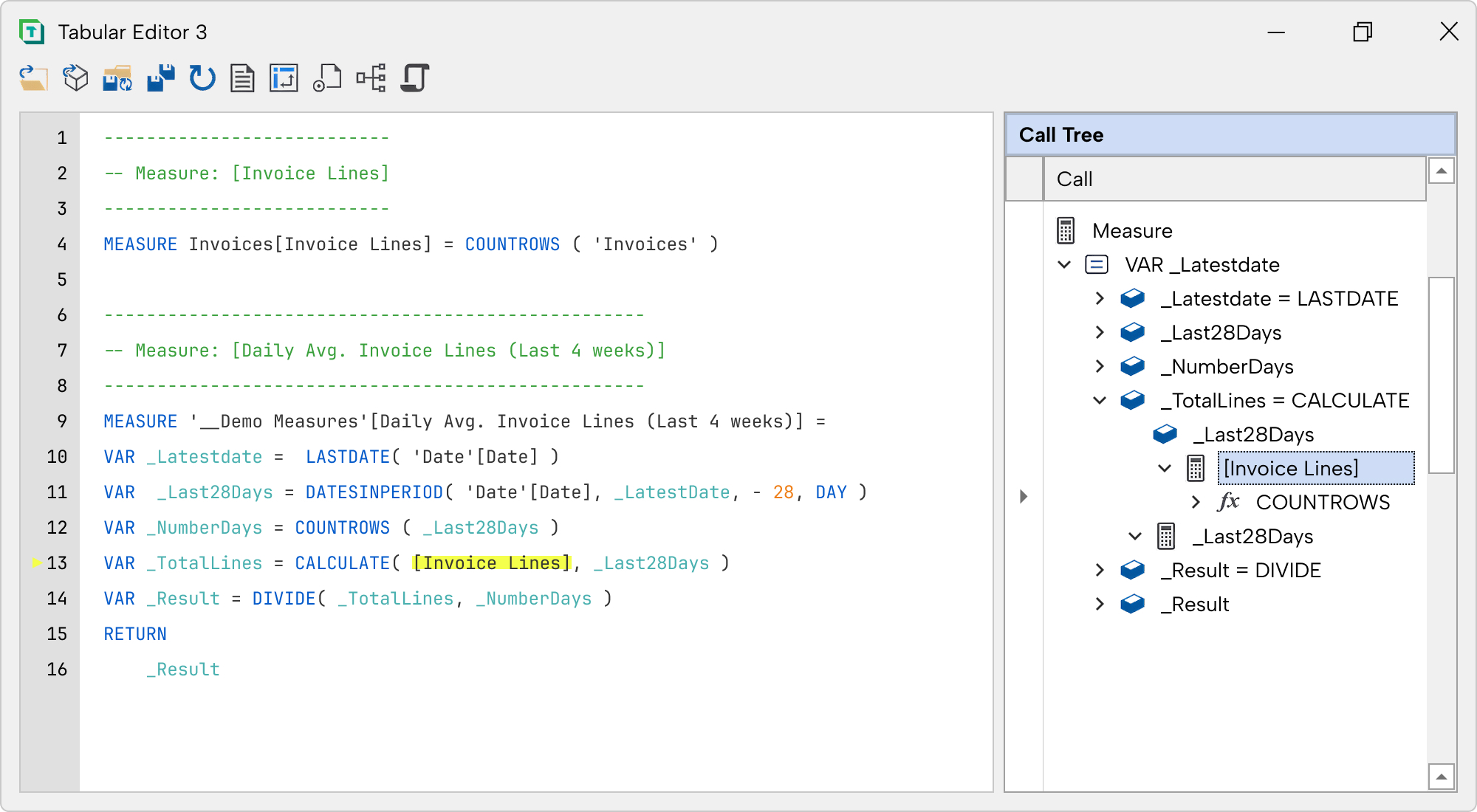Click the open model folder icon
The width and height of the screenshot is (1477, 812).
(33, 78)
